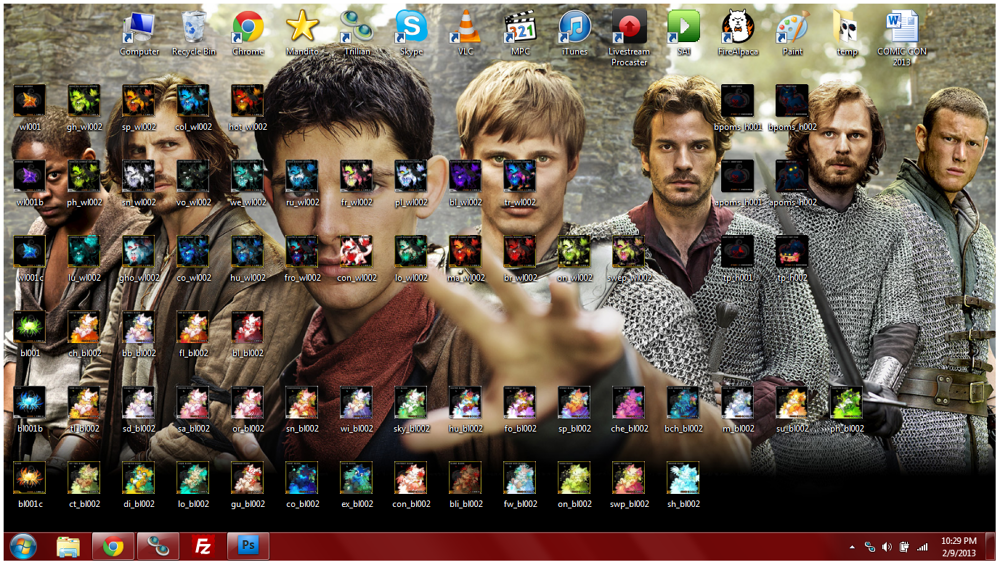1000x565 pixels.
Task: Switch to Trillian in the taskbar
Action: 158,547
